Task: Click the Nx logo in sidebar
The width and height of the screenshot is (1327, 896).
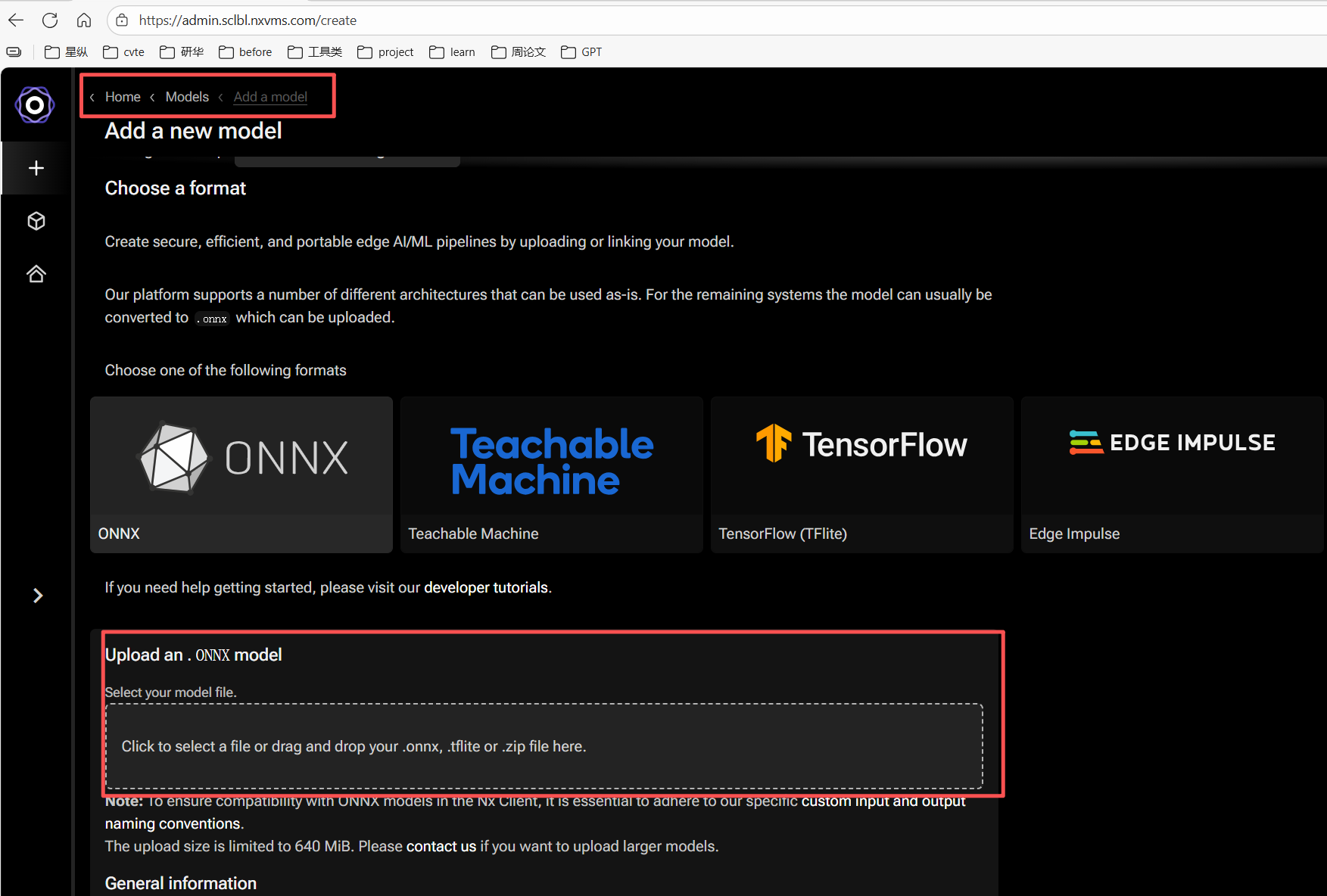Action: (x=35, y=105)
